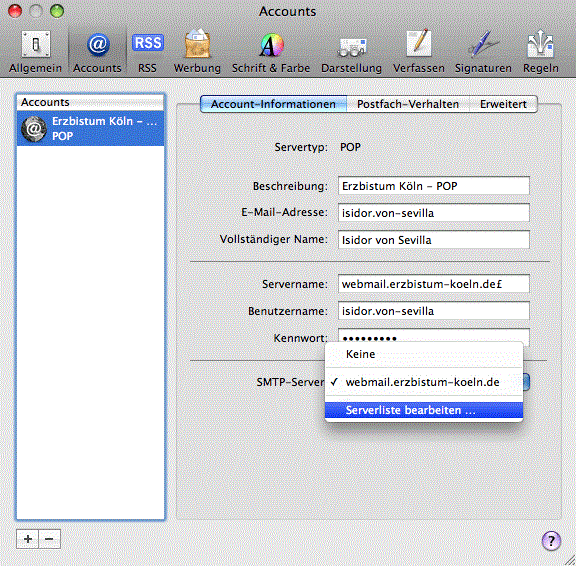Click into the Servername input field

pyautogui.click(x=433, y=284)
